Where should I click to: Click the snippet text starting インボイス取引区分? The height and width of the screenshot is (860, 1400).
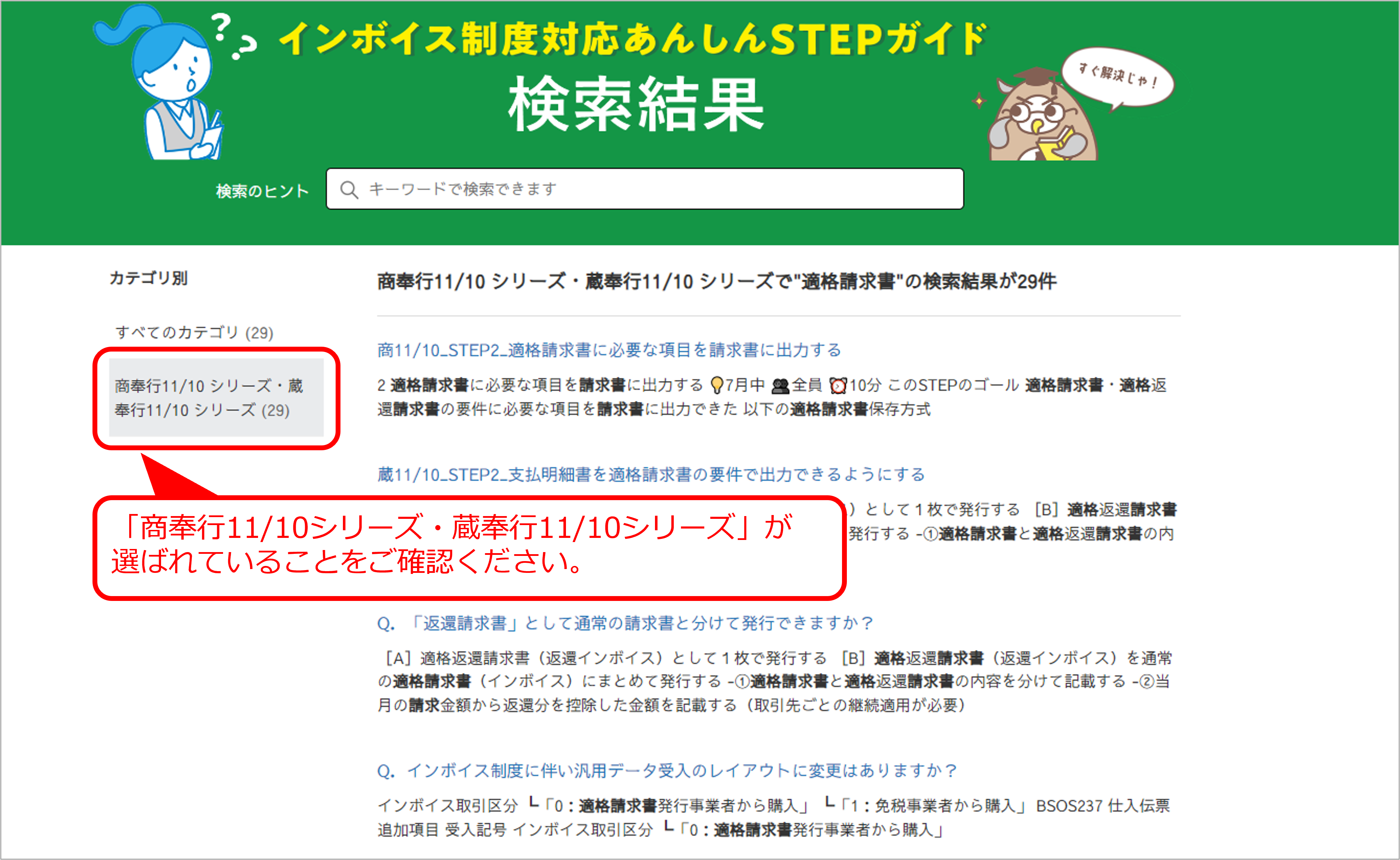tap(774, 818)
